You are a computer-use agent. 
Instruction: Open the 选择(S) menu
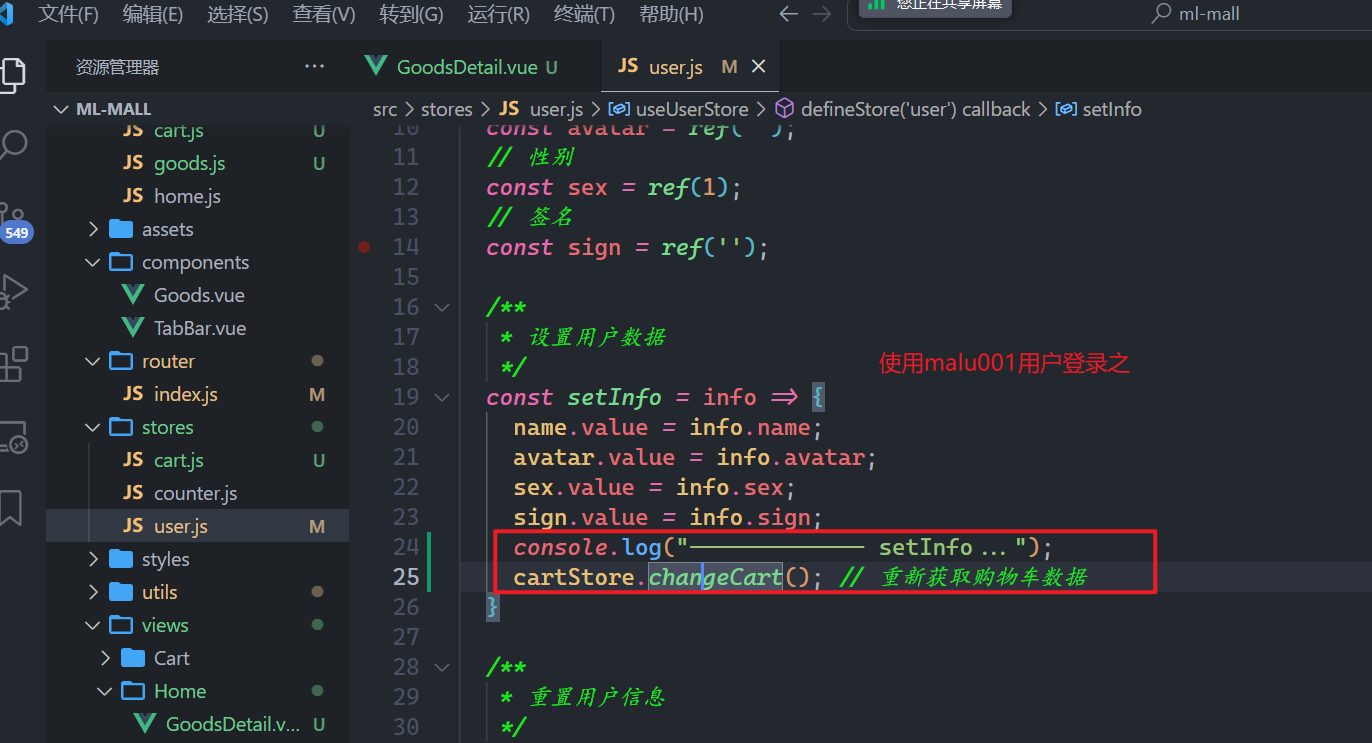[x=238, y=14]
